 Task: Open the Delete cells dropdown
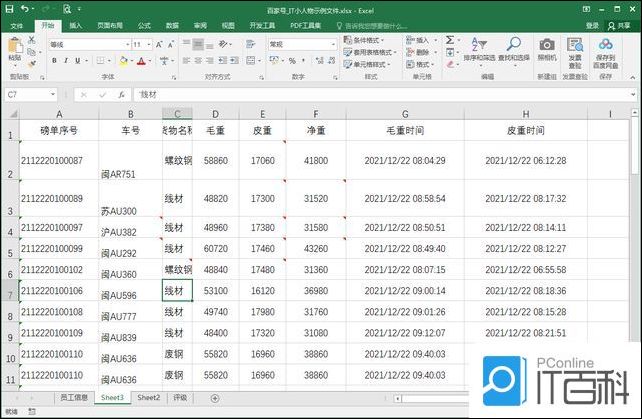coord(421,52)
